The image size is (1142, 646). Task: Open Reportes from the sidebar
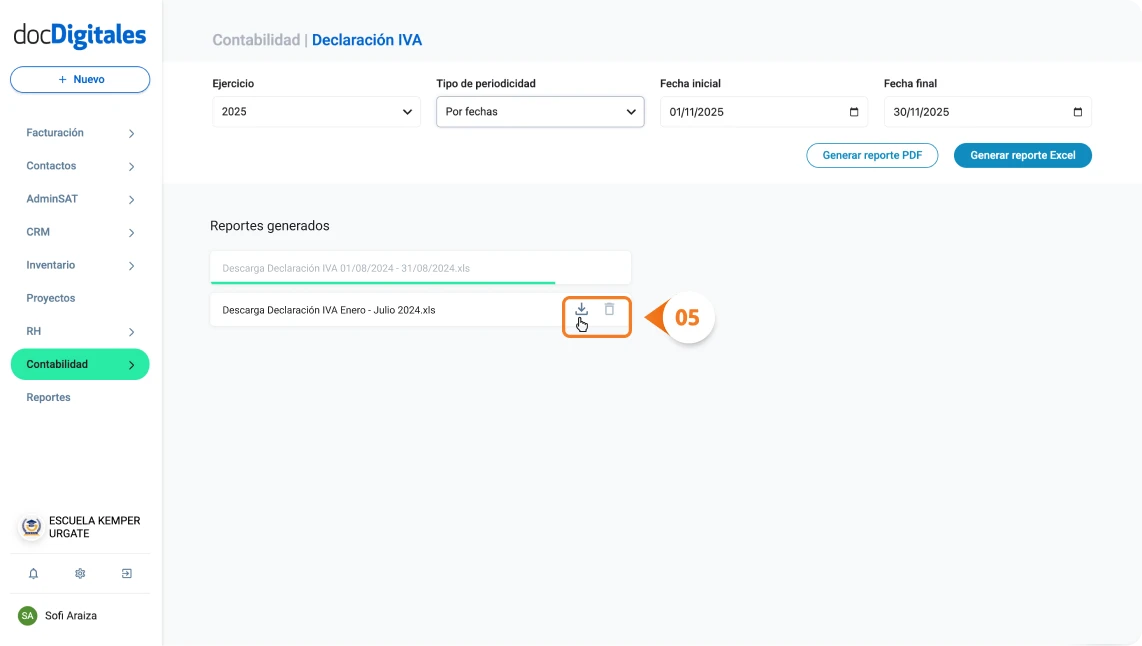[48, 397]
